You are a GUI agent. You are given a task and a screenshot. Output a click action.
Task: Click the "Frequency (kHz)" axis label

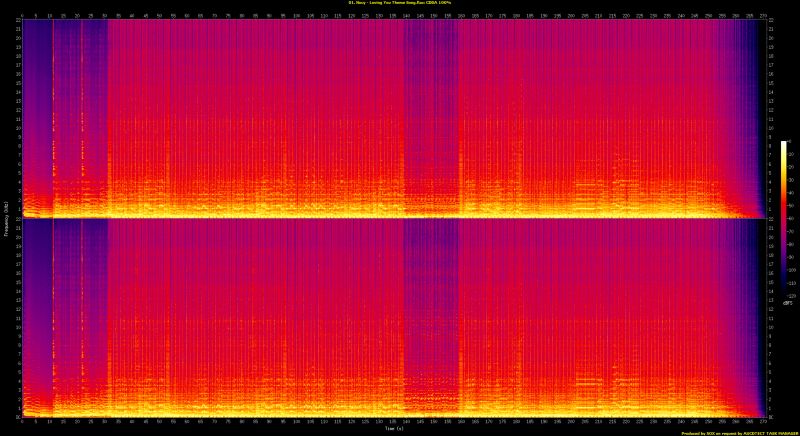pyautogui.click(x=4, y=218)
